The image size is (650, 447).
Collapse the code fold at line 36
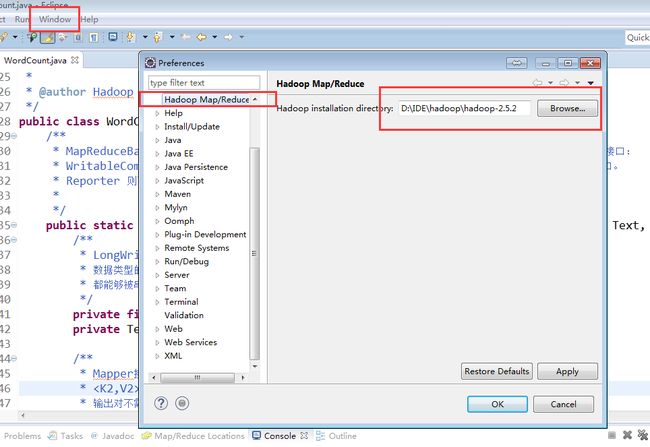(x=15, y=240)
